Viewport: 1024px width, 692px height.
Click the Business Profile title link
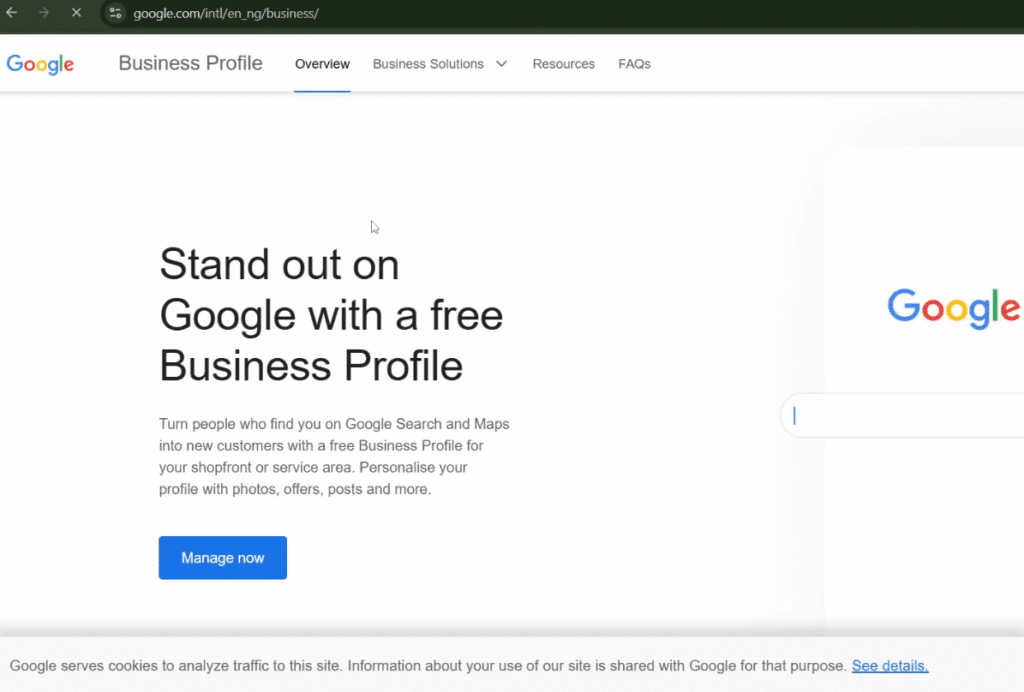190,63
